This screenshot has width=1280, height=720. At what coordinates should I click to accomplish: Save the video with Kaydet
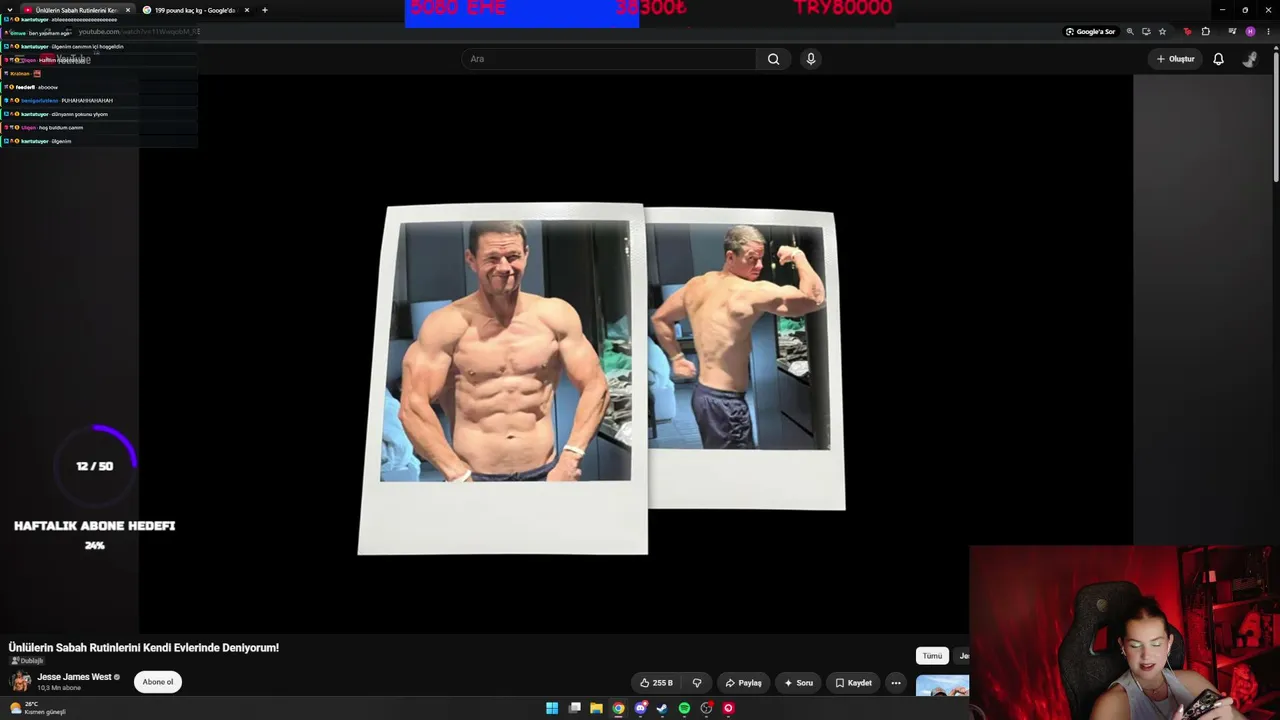(x=853, y=683)
